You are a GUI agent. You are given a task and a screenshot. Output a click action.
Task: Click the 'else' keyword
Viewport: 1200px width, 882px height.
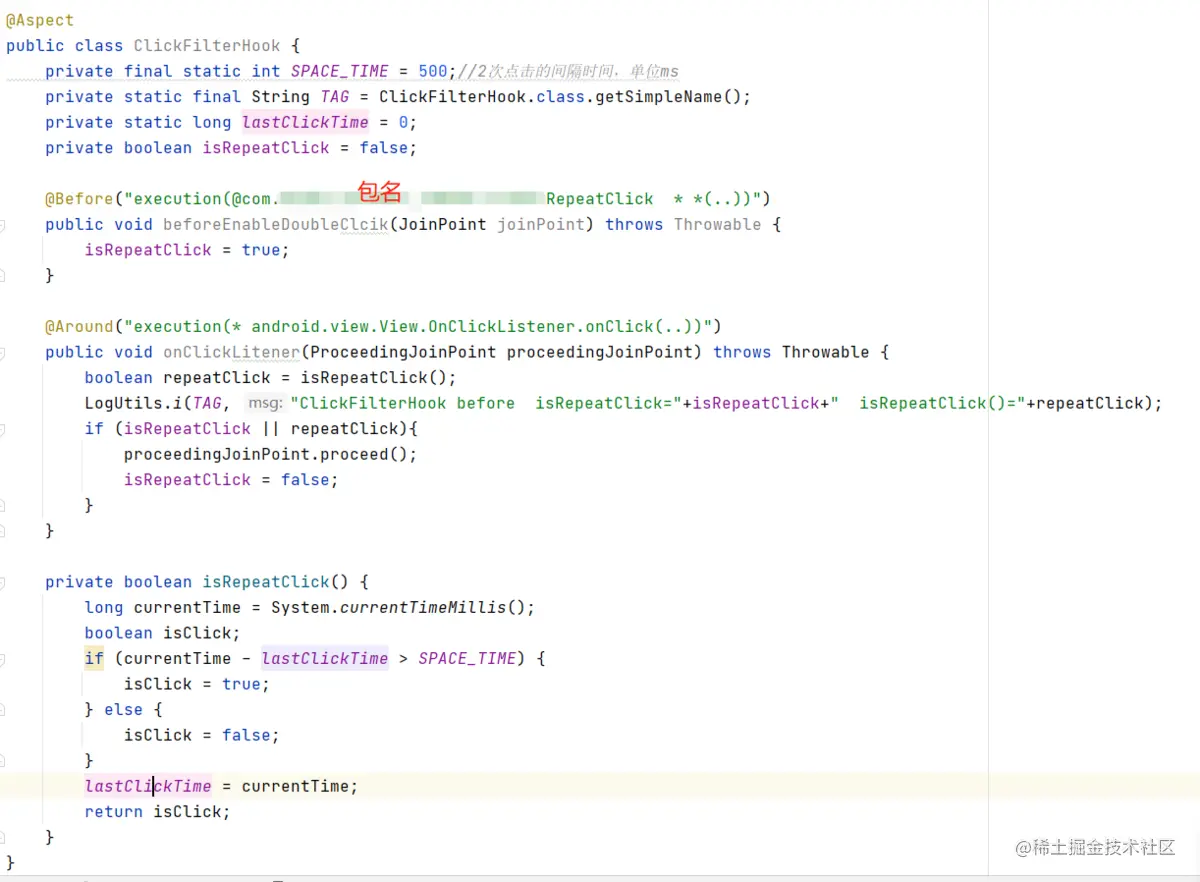124,709
